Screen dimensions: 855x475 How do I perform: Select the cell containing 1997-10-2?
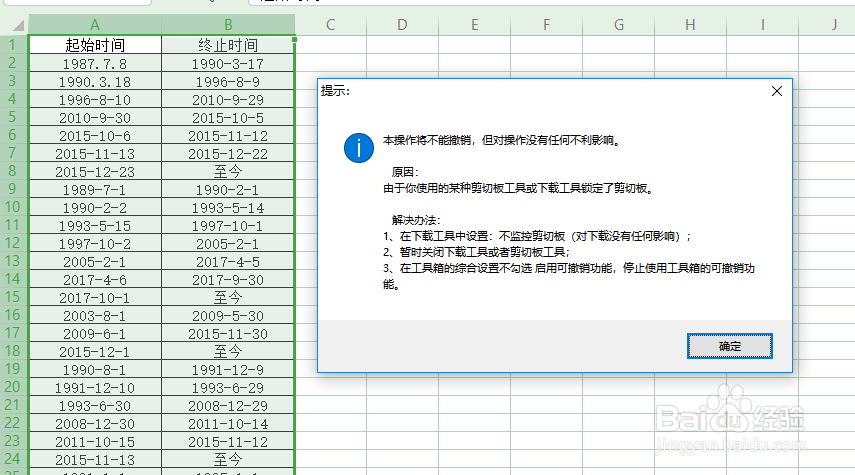click(x=95, y=243)
